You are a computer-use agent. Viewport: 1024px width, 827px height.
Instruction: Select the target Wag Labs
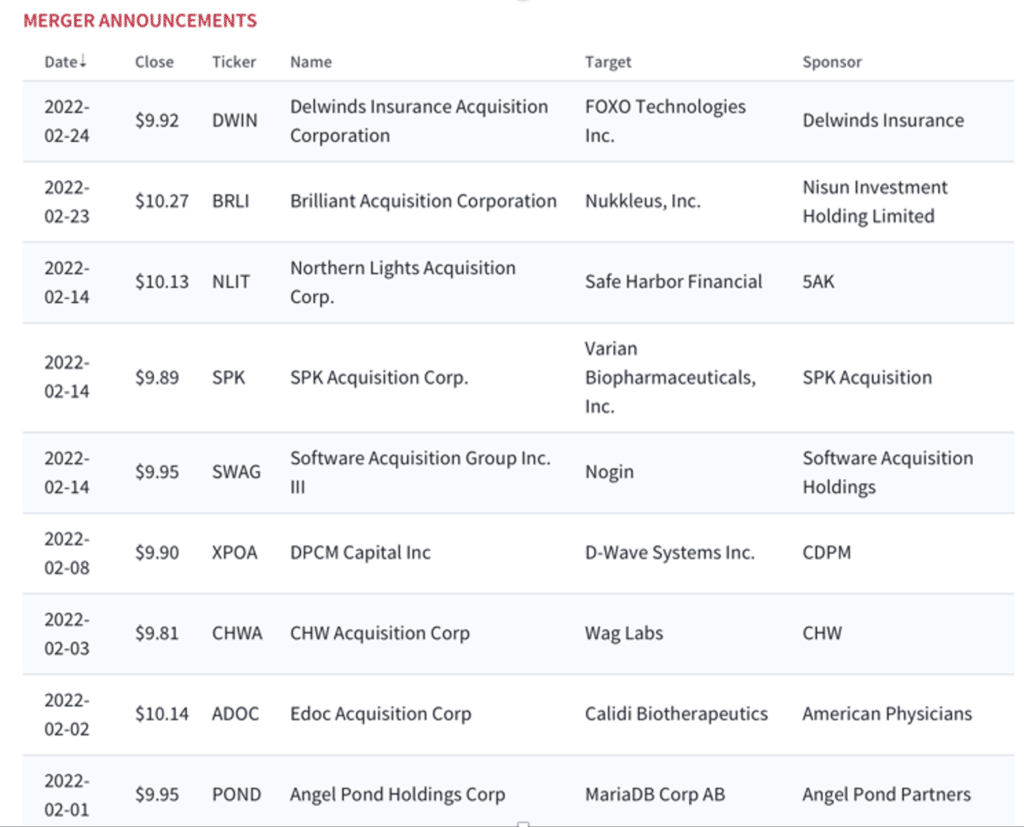point(624,633)
